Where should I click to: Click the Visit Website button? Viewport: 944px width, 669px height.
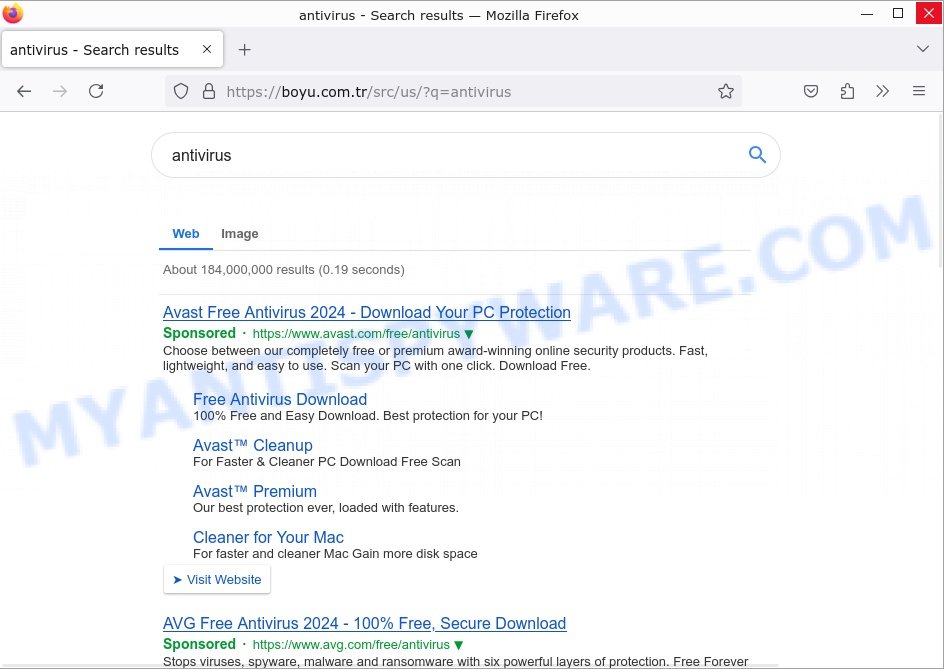tap(217, 579)
